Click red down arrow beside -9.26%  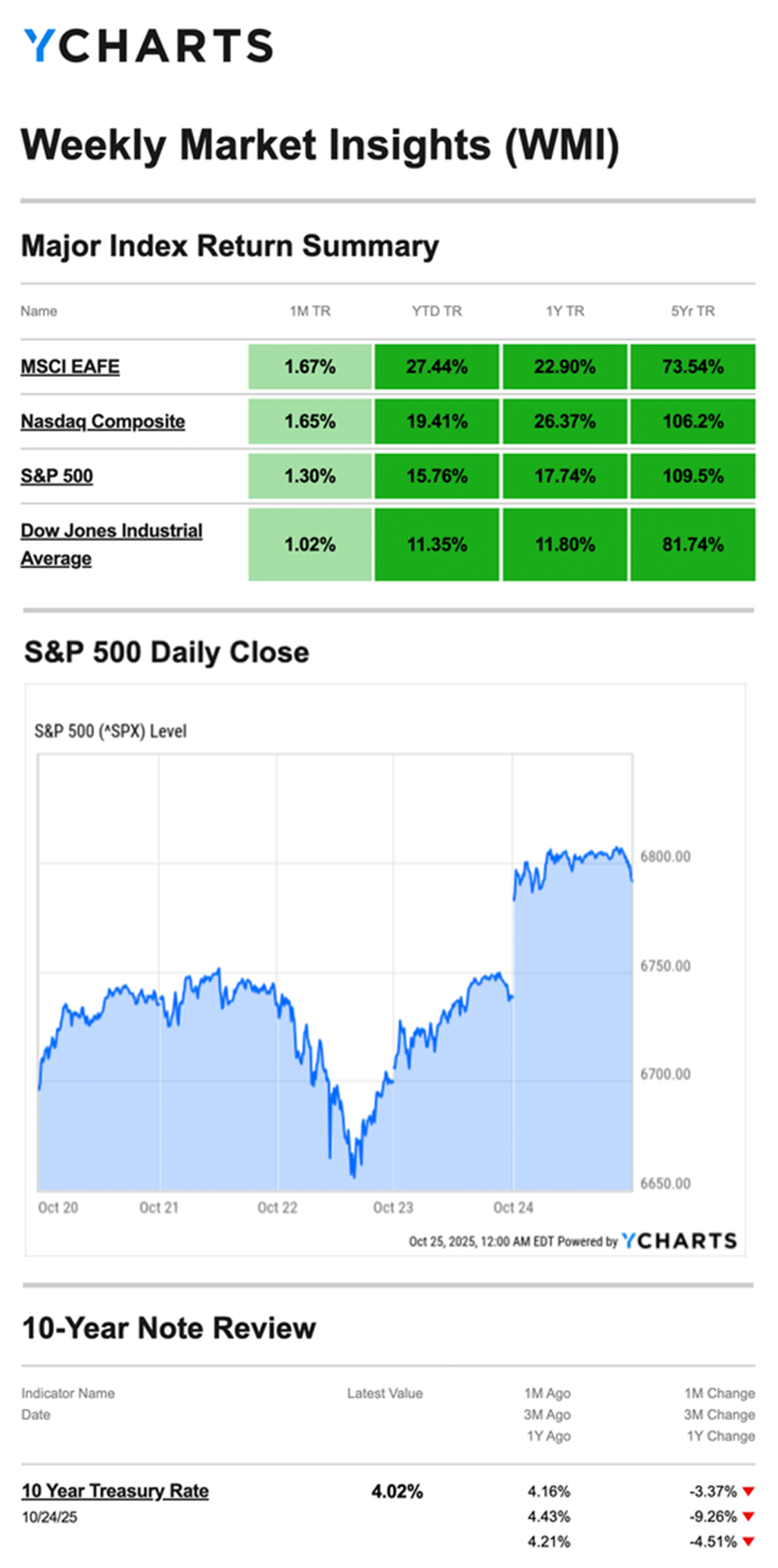748,1516
